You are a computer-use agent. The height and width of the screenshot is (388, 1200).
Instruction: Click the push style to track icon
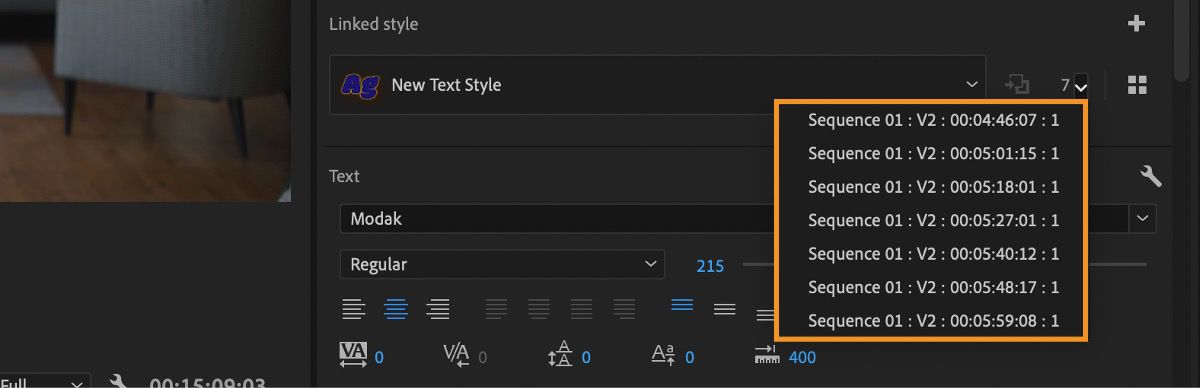1017,85
